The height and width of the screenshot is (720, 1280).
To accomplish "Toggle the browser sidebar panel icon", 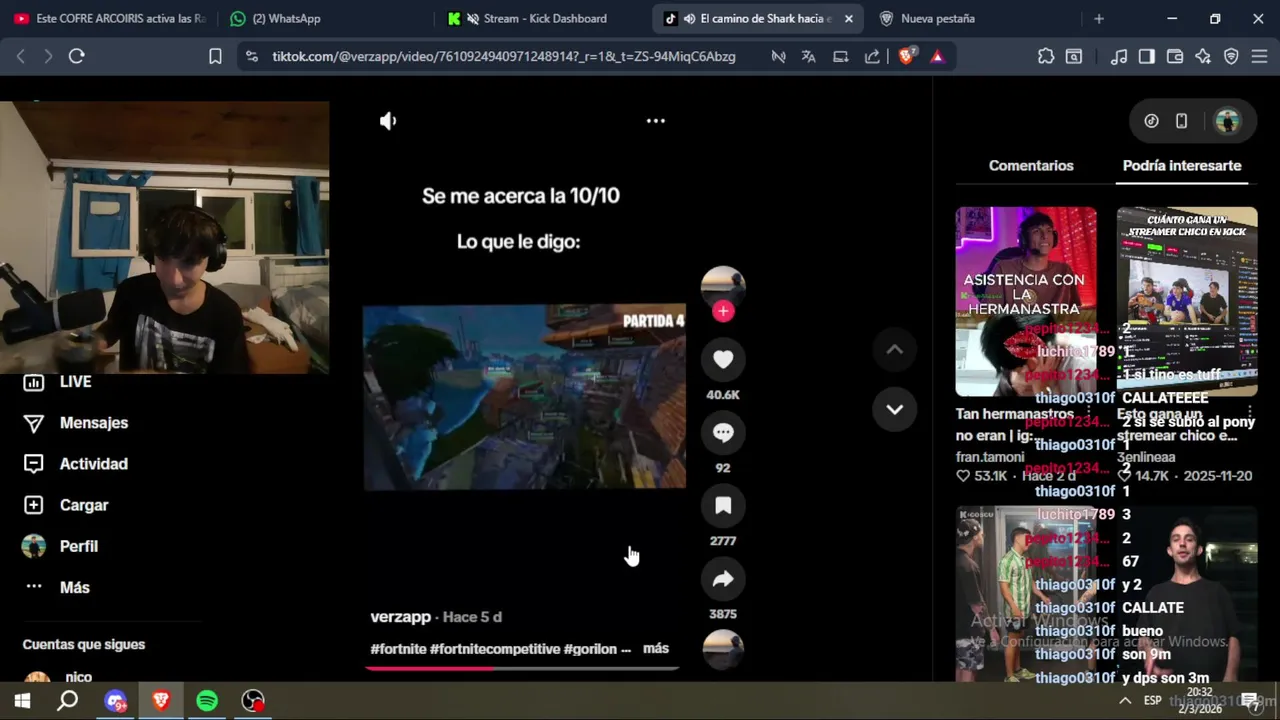I will 1147,57.
